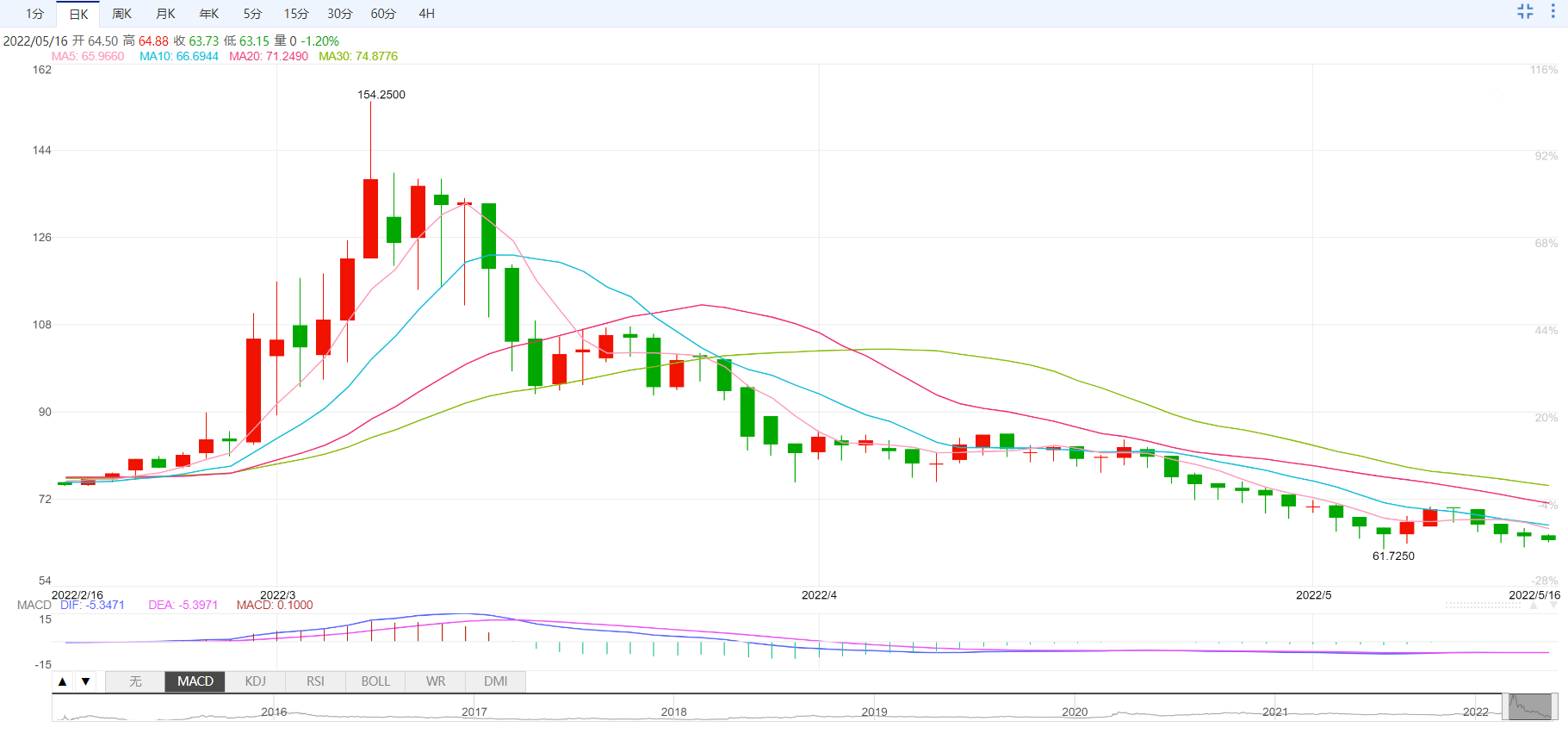This screenshot has height=740, width=1568.
Task: Grab the right handle of the range selector
Action: tap(1554, 706)
